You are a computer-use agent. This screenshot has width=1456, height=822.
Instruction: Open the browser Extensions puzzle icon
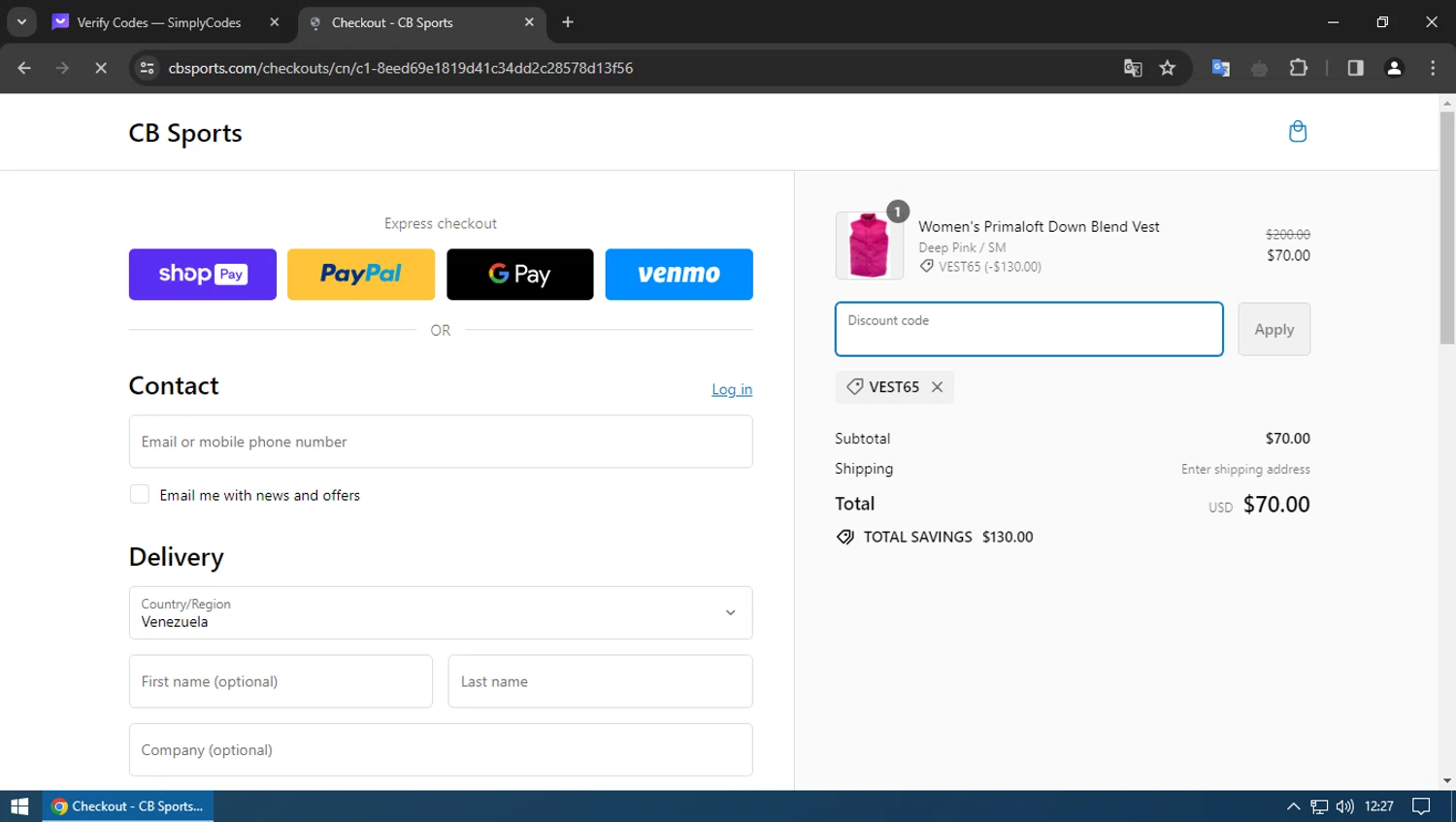1299,68
